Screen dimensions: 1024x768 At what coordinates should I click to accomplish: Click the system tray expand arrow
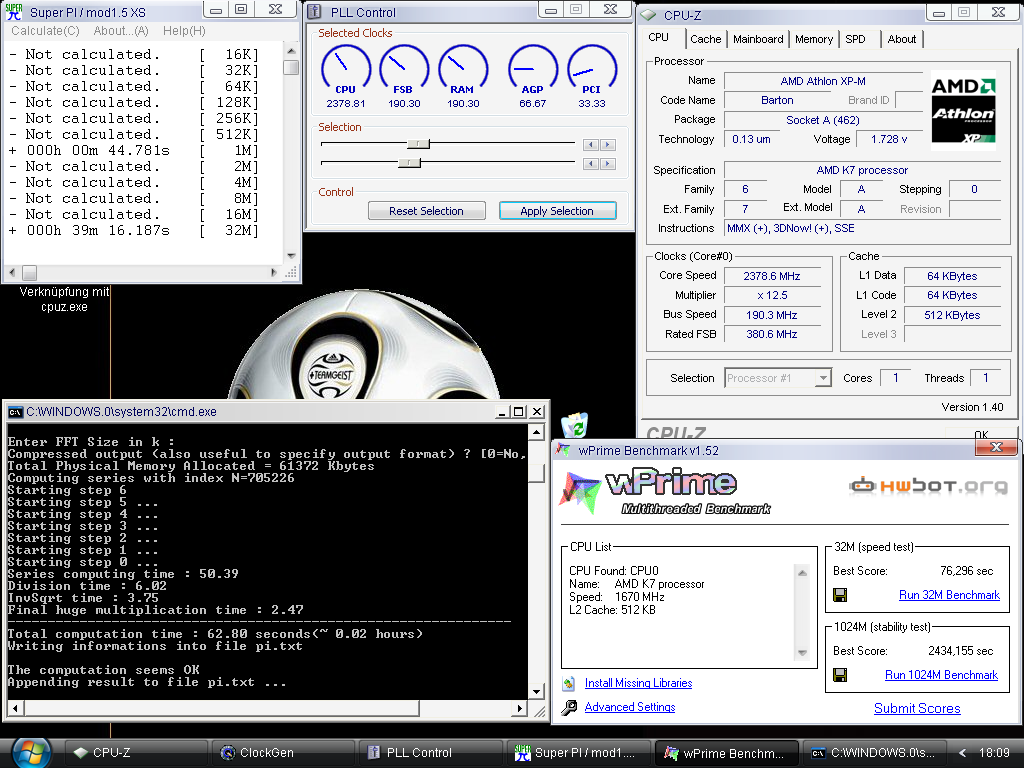coord(961,753)
